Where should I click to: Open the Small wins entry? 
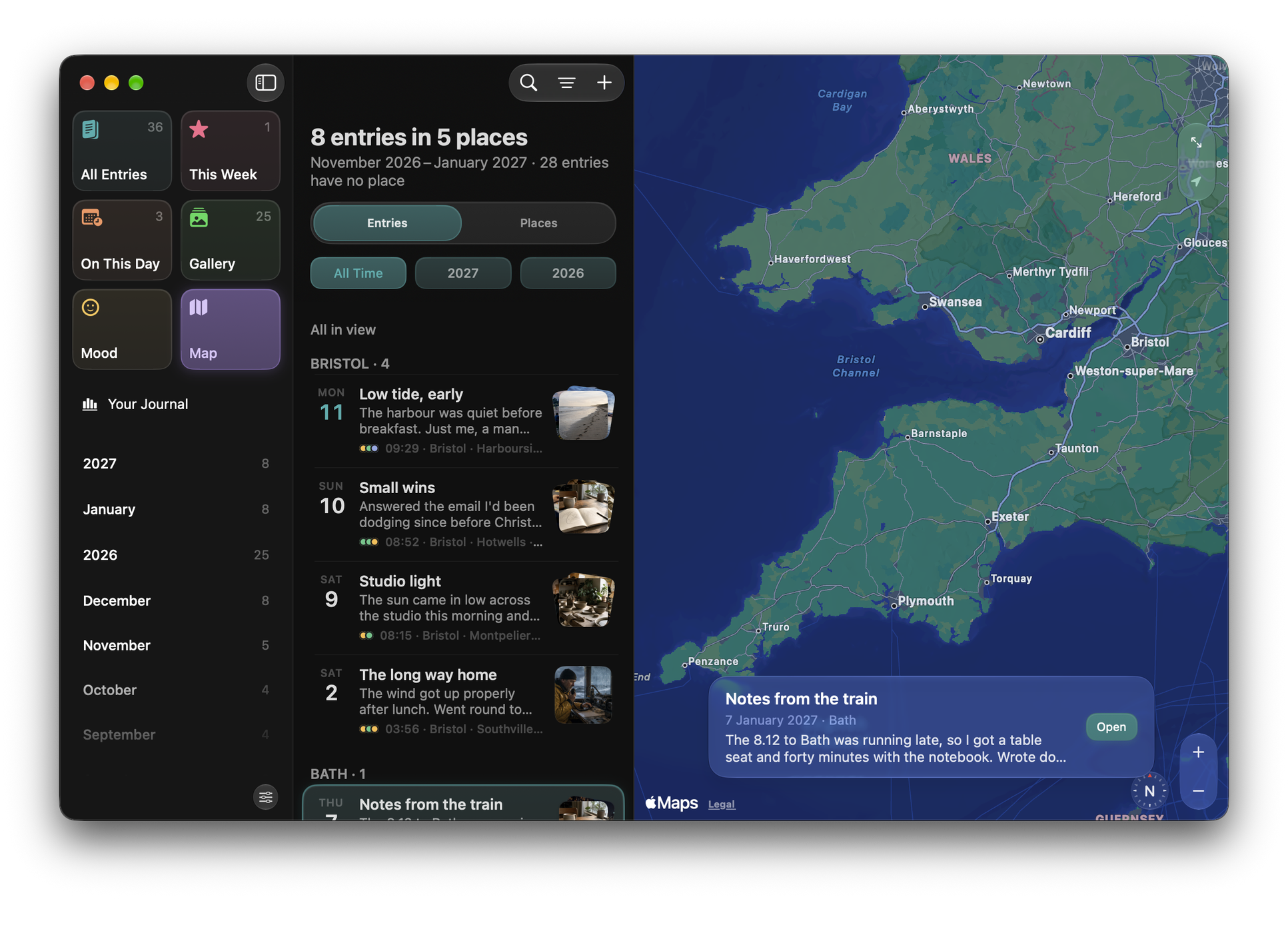pyautogui.click(x=464, y=514)
